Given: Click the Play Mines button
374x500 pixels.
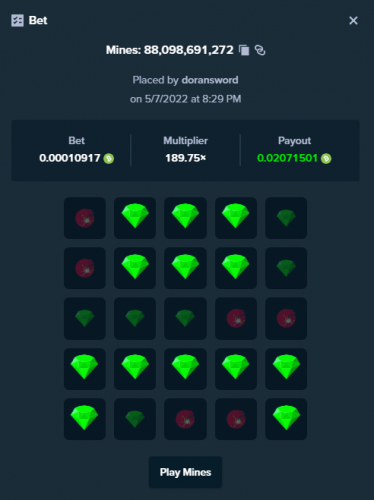Looking at the screenshot, I should pos(185,472).
